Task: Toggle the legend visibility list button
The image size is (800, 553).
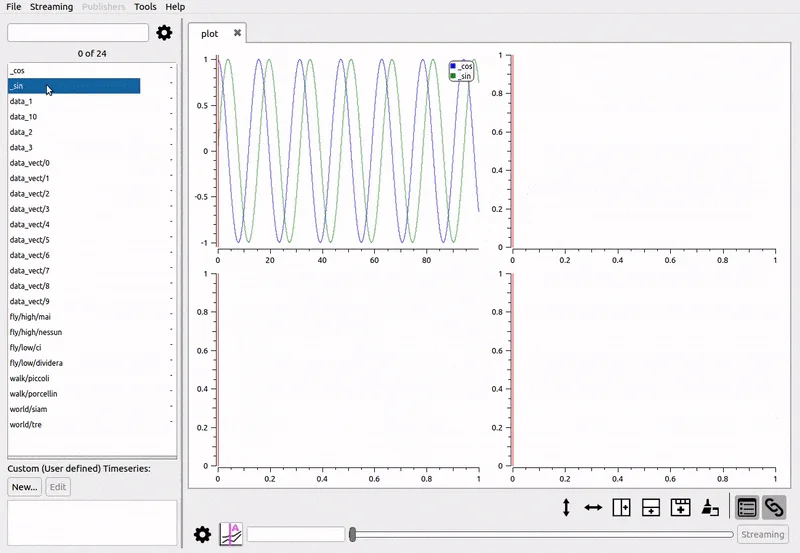Action: (x=746, y=508)
